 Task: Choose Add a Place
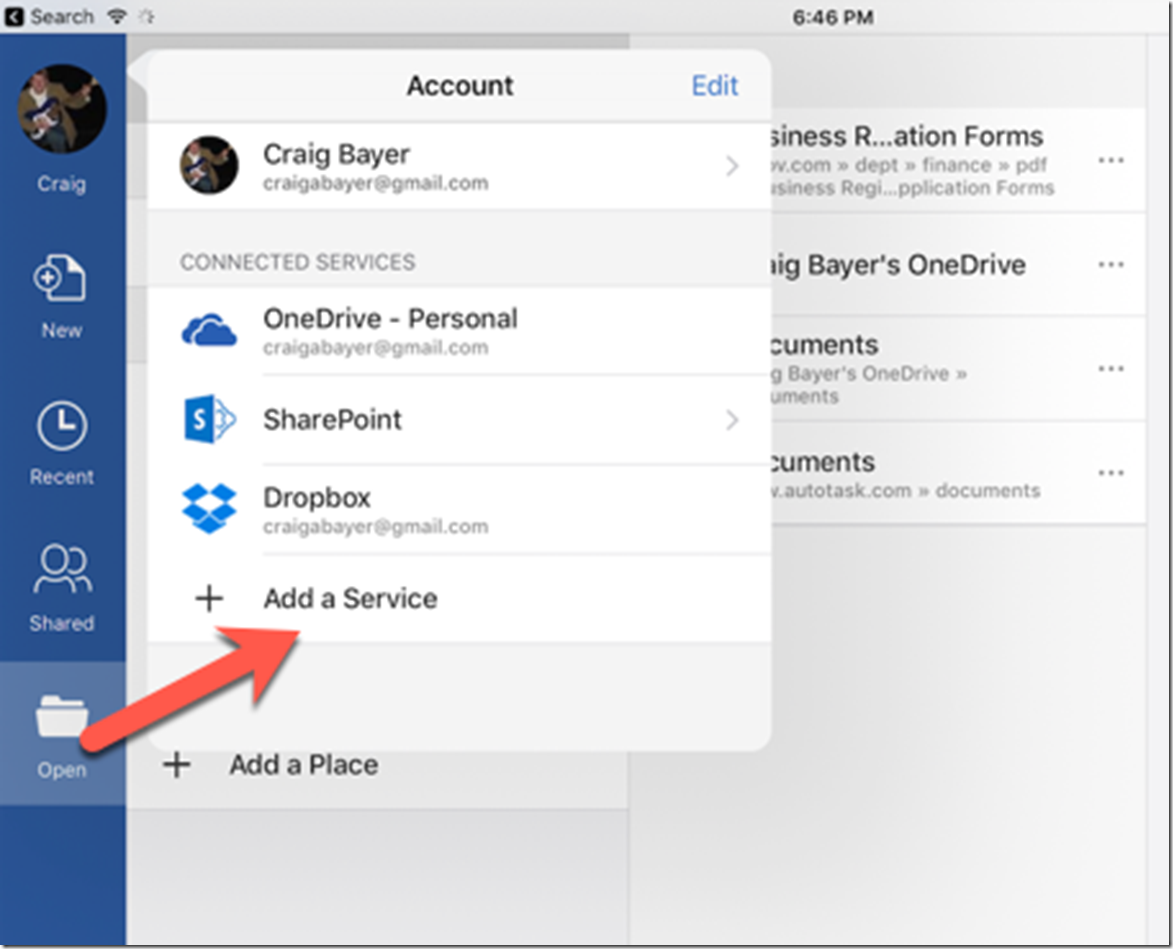pos(303,764)
